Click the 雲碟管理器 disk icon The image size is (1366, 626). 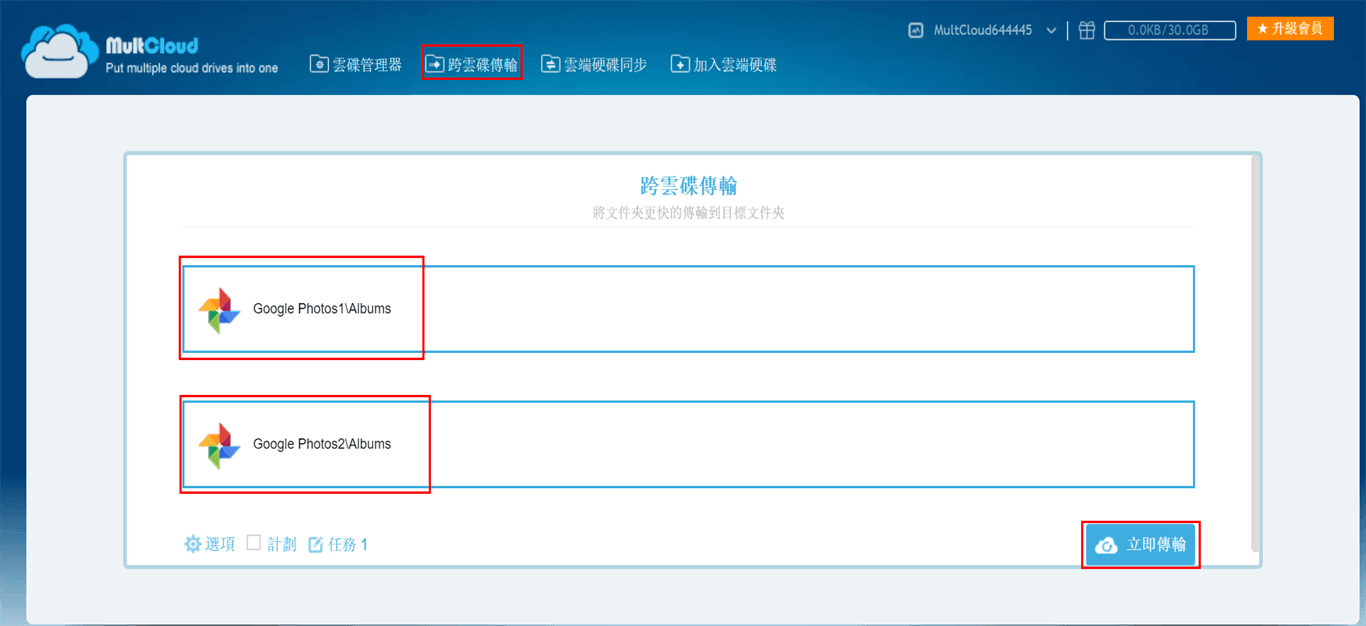(x=319, y=64)
